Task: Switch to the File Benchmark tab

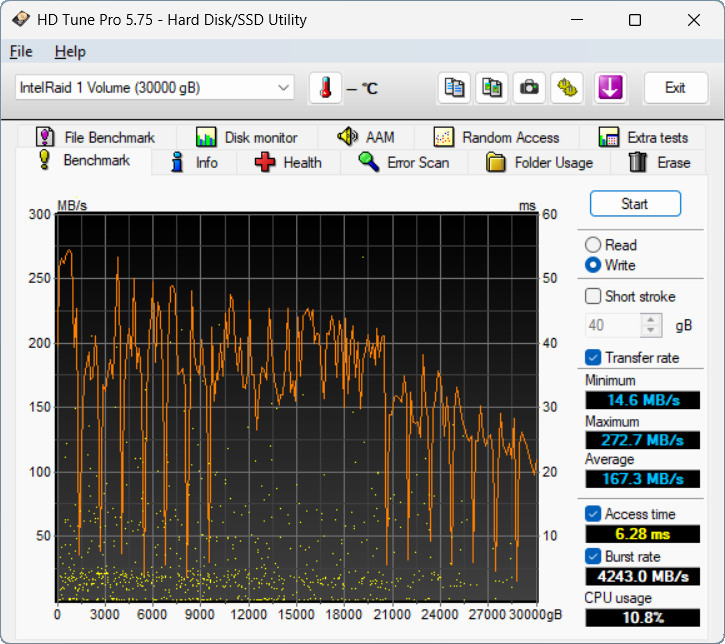Action: pyautogui.click(x=96, y=137)
